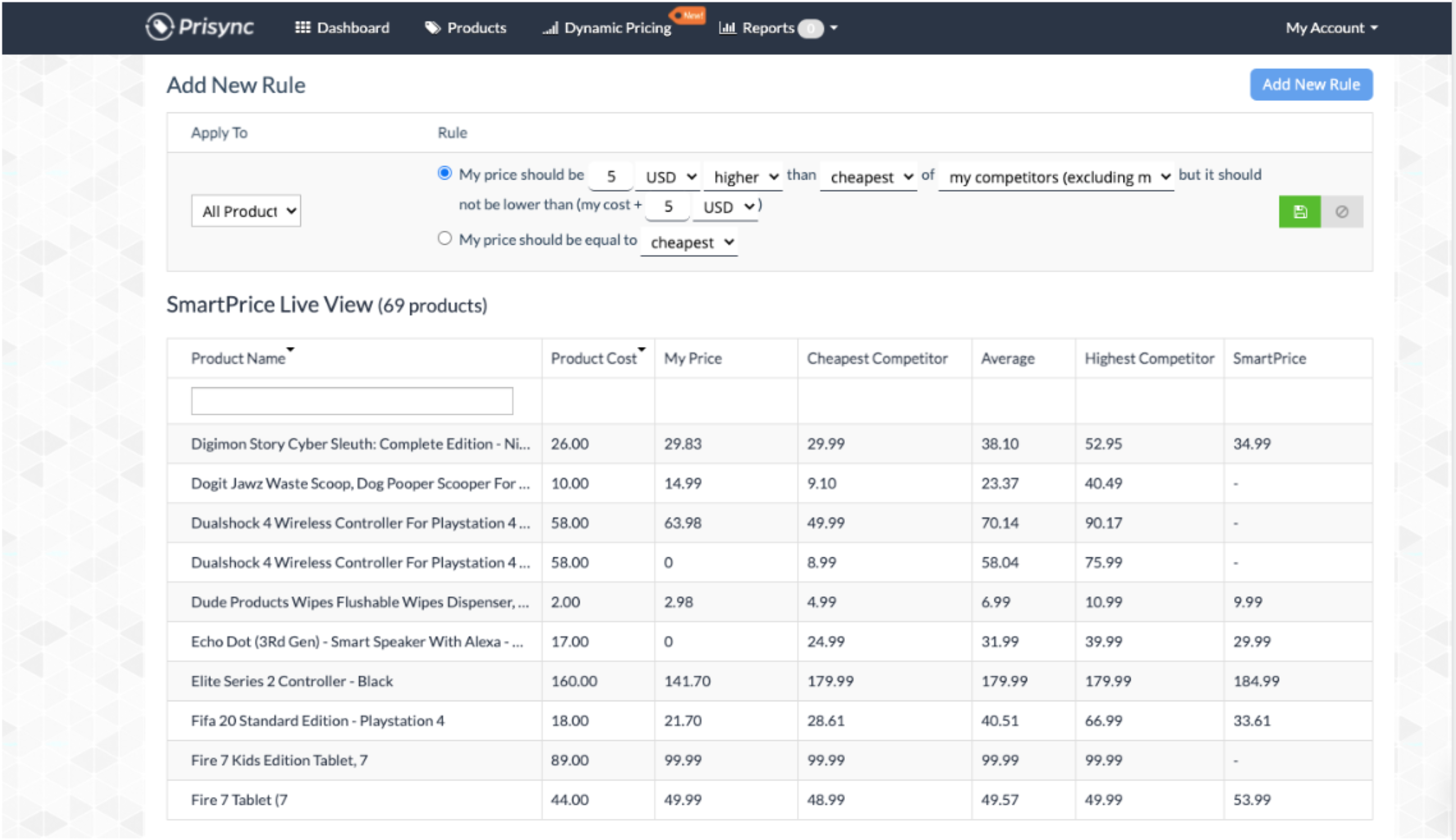Screen dimensions: 1456x840
Task: Click the my cost plus amount field
Action: tap(667, 206)
